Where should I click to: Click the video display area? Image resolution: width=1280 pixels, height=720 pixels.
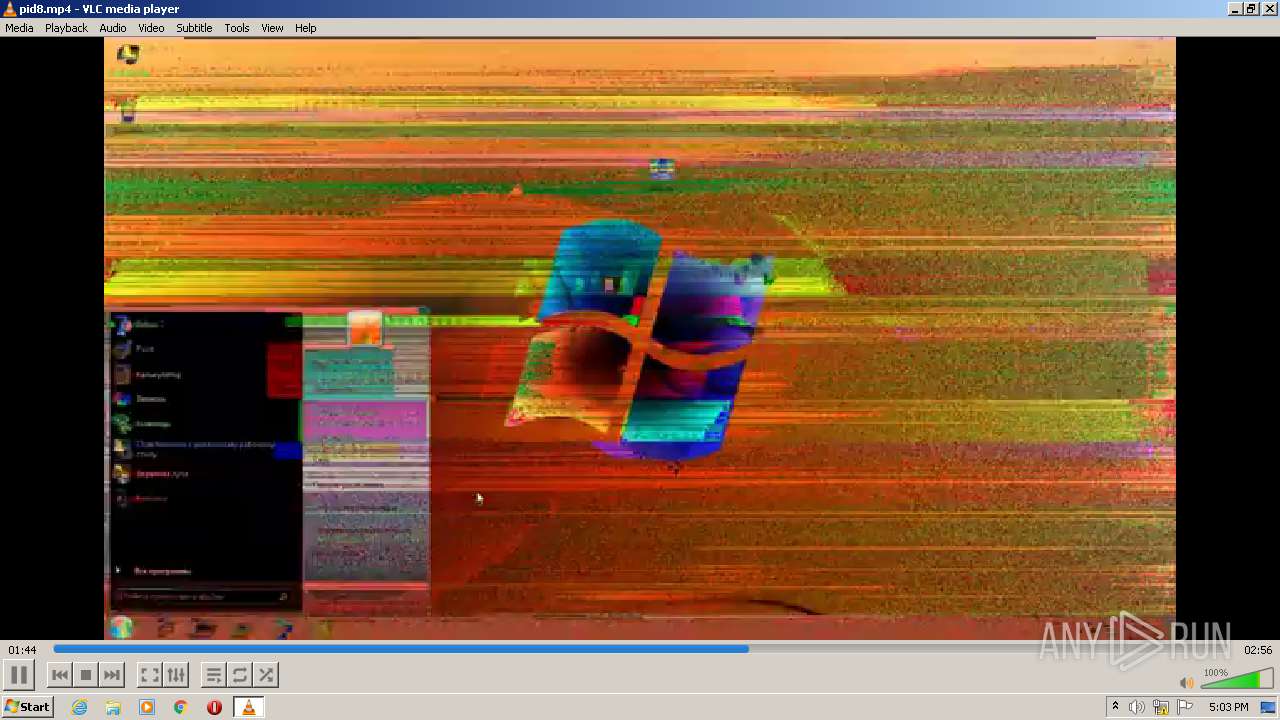click(x=640, y=339)
